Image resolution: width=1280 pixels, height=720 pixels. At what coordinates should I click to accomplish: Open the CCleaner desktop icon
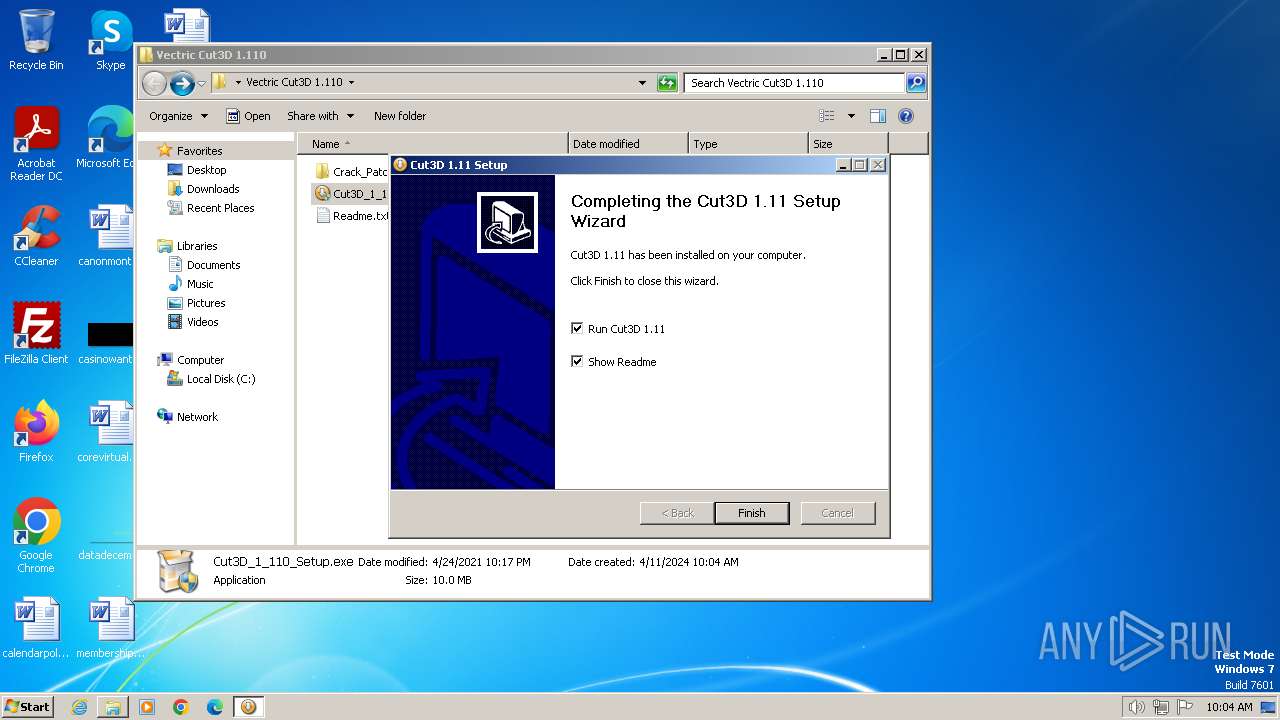point(36,236)
